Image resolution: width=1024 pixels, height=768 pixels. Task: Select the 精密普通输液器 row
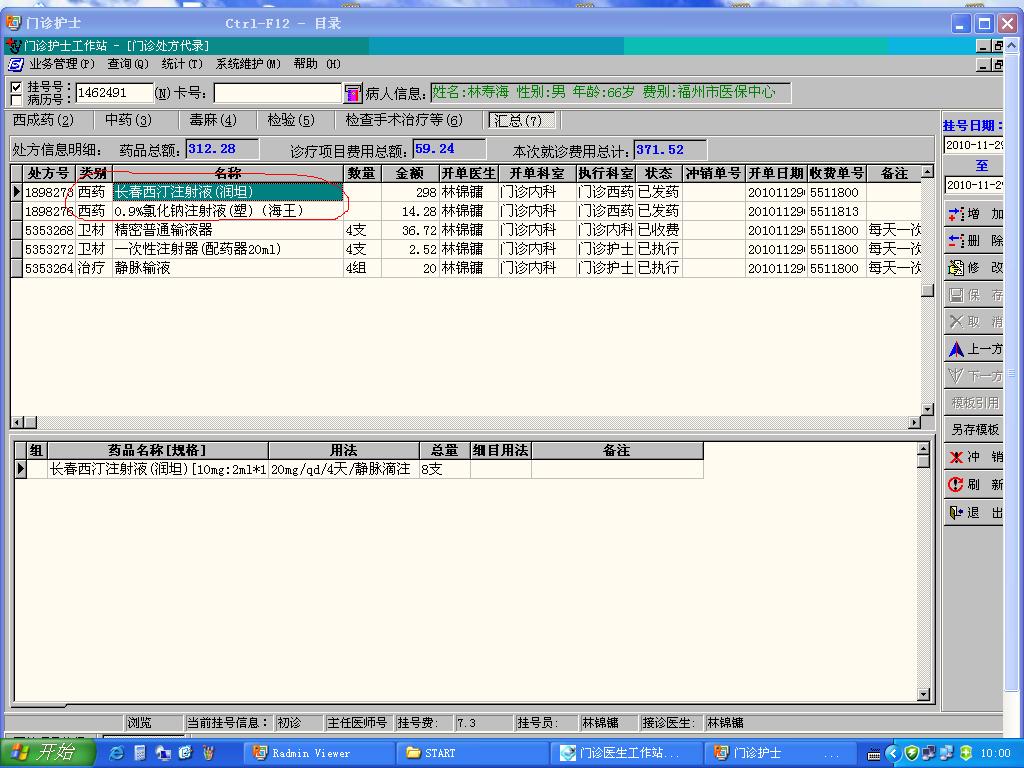[466, 230]
